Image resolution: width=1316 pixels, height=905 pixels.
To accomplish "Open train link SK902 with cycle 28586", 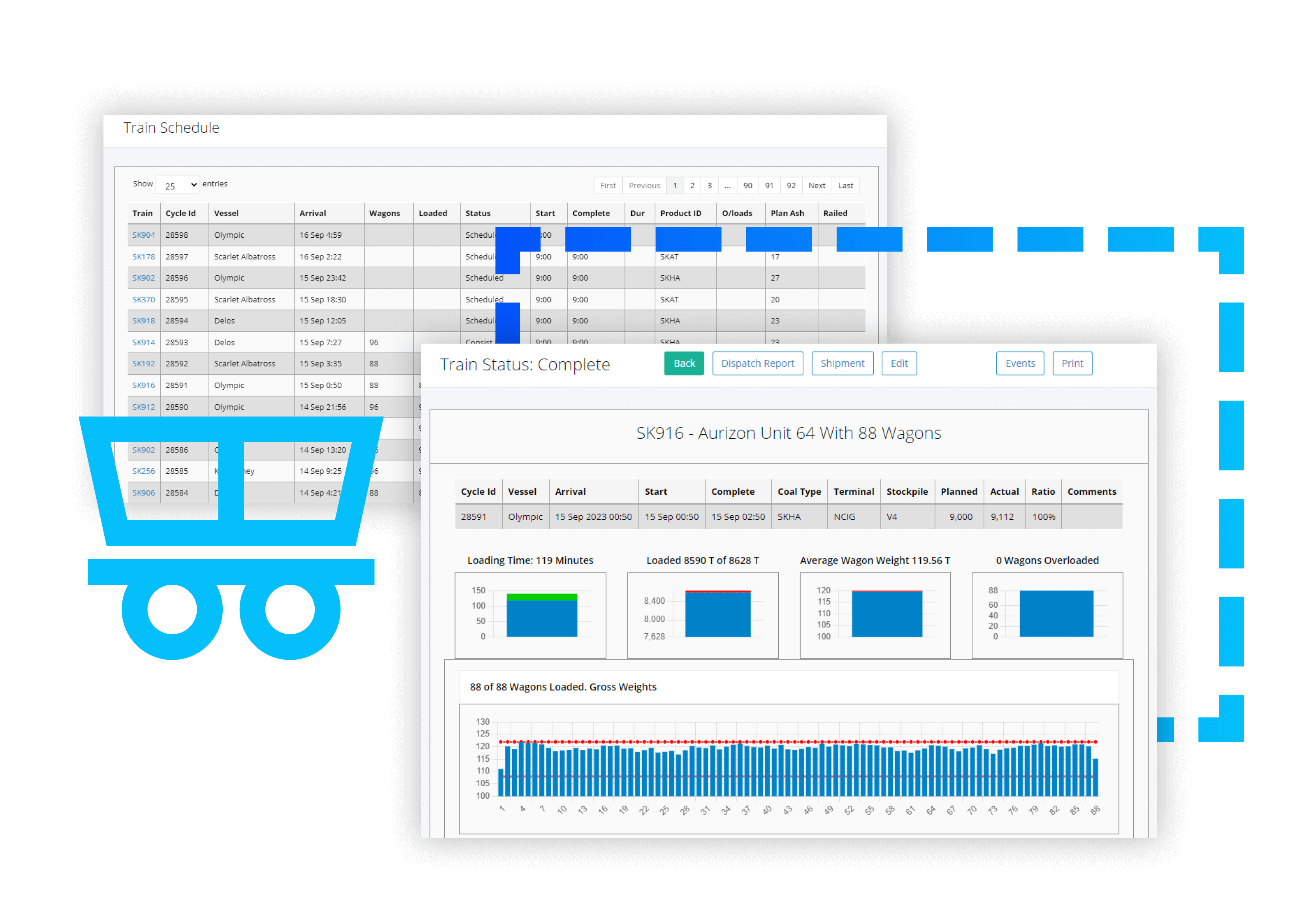I will pyautogui.click(x=143, y=450).
